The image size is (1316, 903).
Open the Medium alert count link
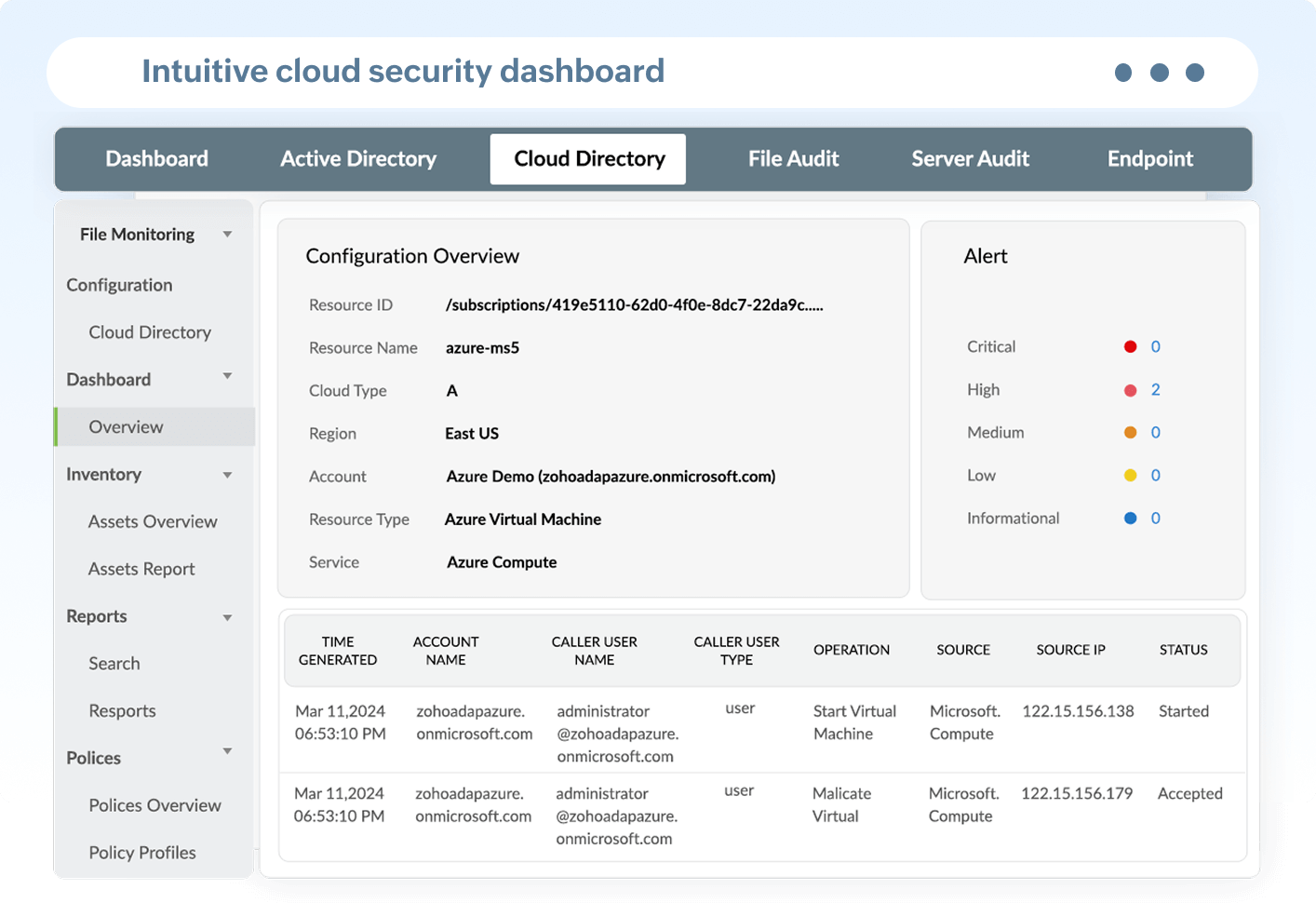coord(1156,433)
